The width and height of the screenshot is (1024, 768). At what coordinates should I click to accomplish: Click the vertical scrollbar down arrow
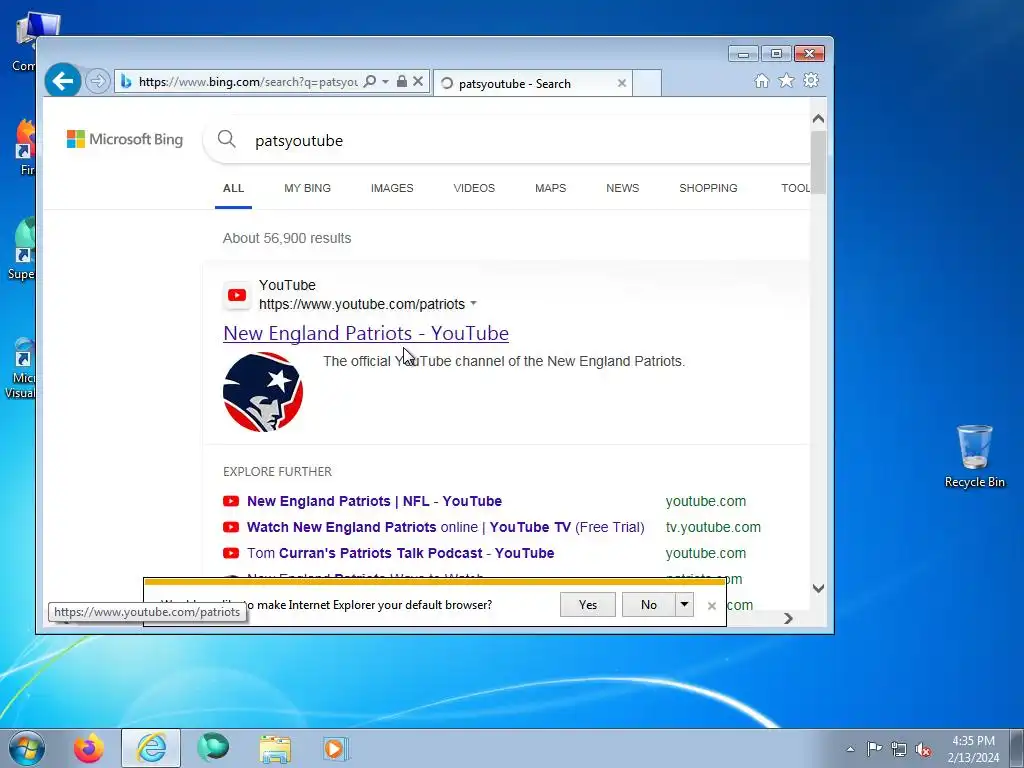click(x=818, y=588)
